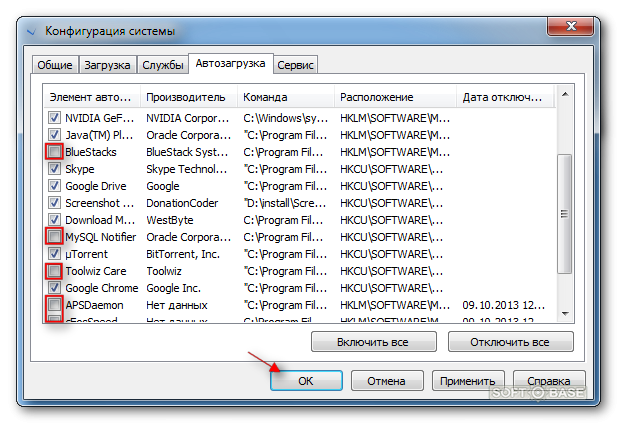Click the title bar system icon

click(x=32, y=31)
